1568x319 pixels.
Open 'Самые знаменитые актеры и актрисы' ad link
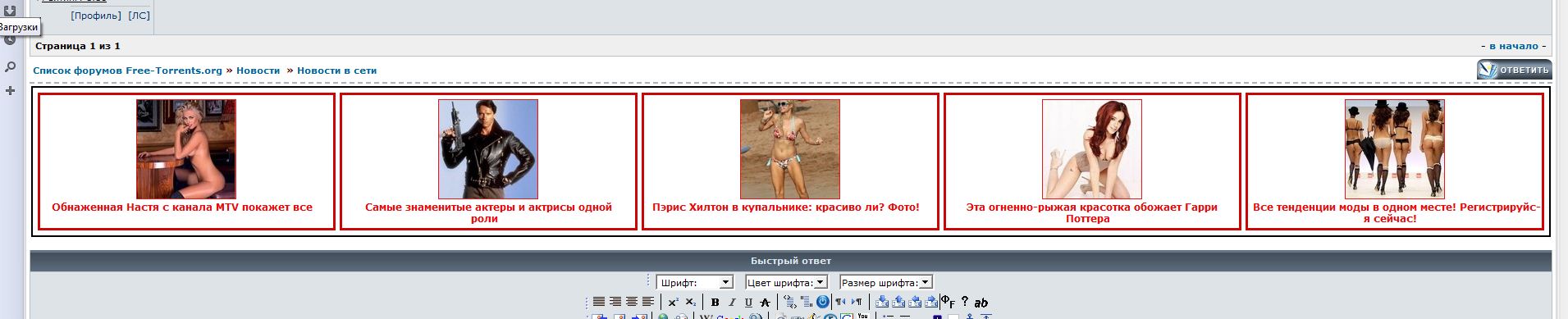click(488, 213)
